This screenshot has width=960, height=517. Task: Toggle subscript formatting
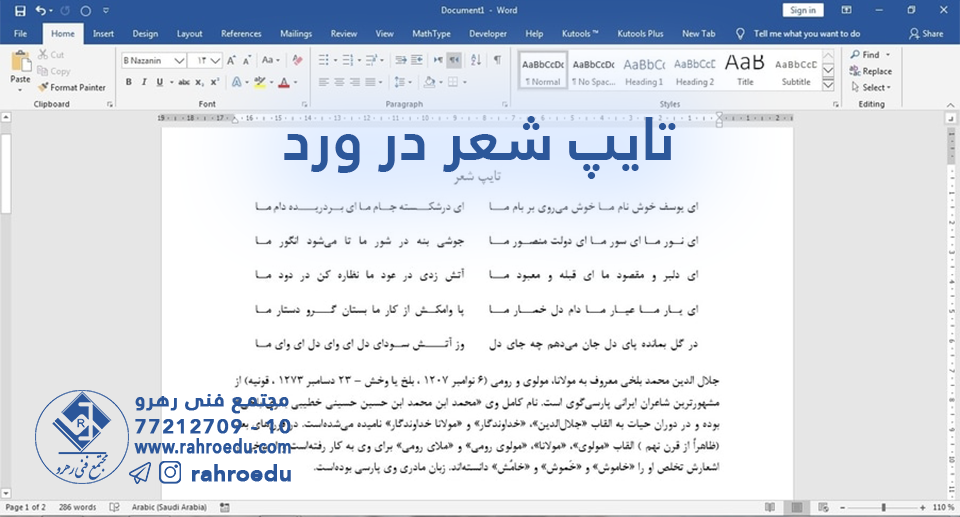click(200, 82)
